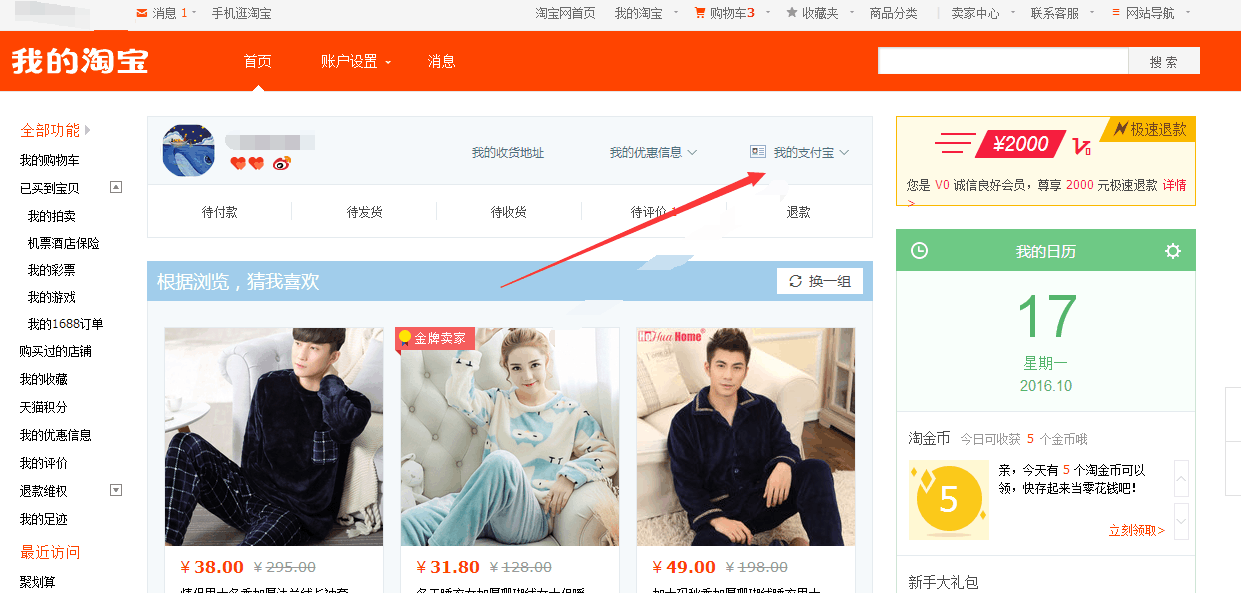Viewport: 1241px width, 593px height.
Task: Expand the 我的支付宝 dropdown
Action: pos(844,153)
